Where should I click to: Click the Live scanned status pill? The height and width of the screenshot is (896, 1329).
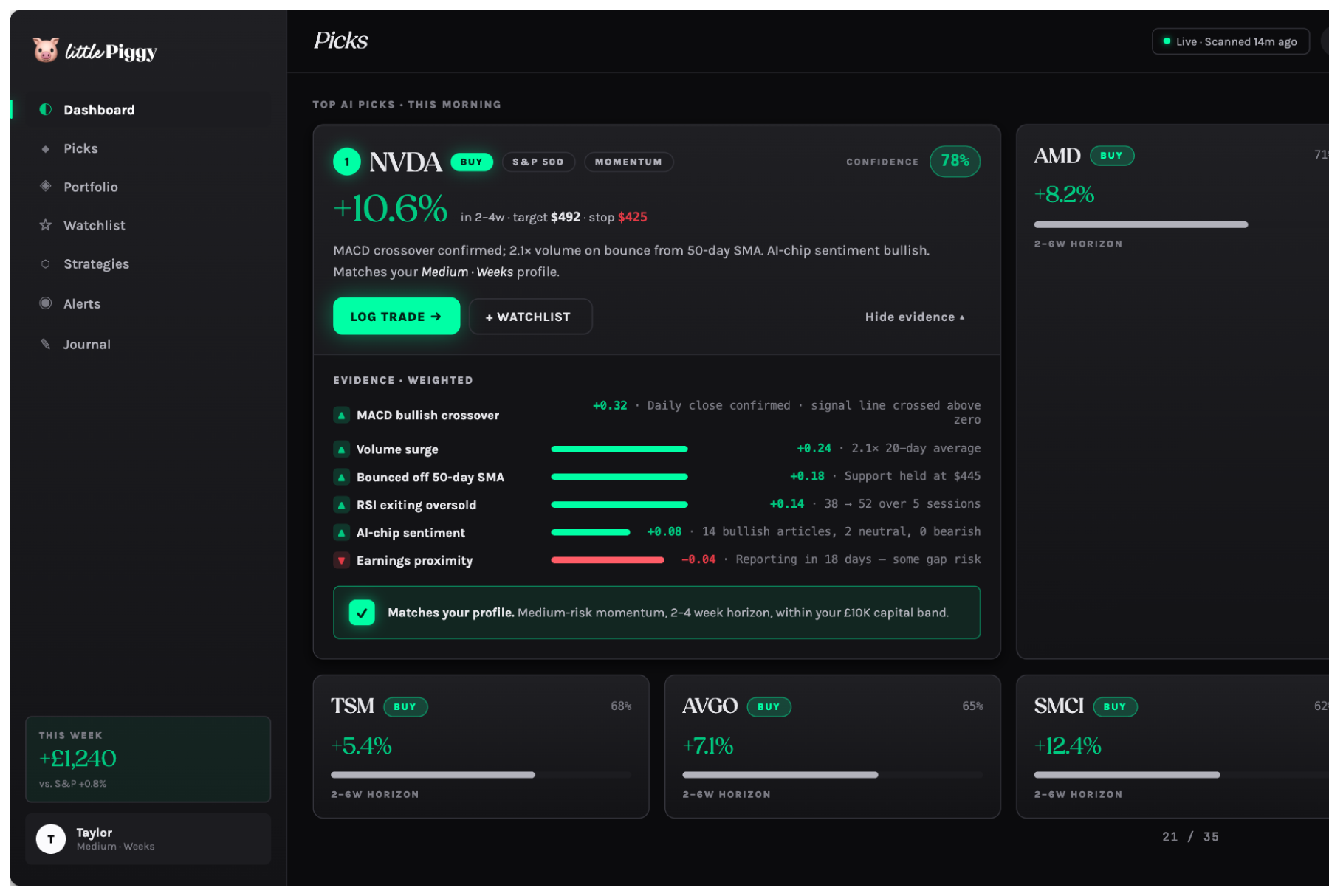click(1230, 41)
